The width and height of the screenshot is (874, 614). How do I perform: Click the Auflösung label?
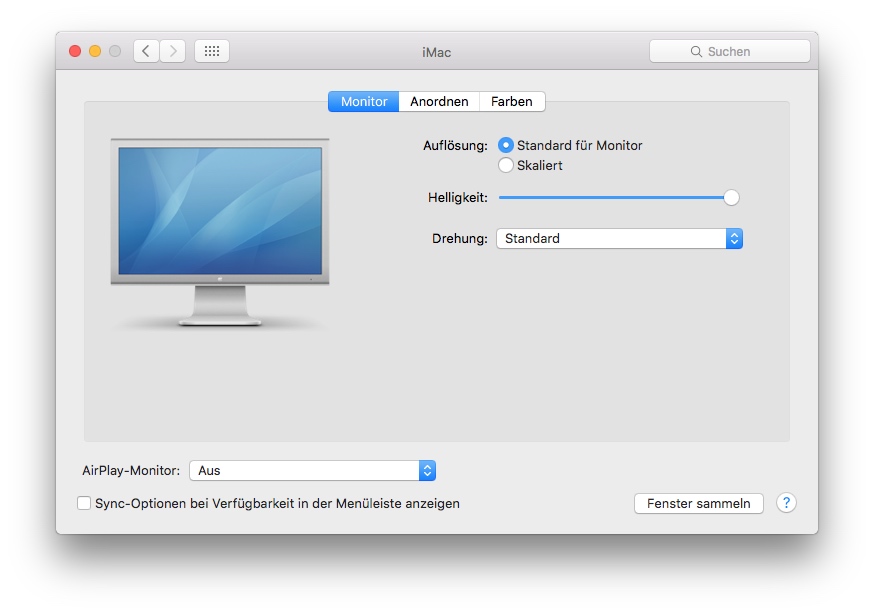click(455, 145)
